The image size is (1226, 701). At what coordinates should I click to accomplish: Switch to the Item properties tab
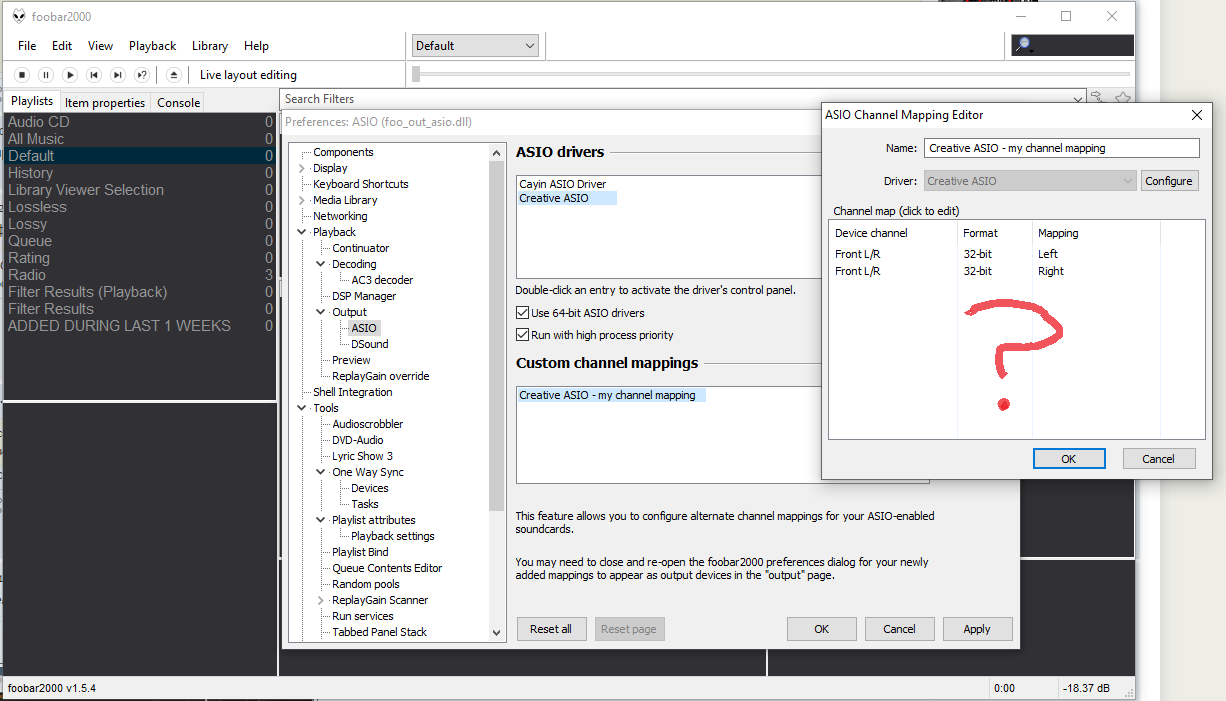(x=105, y=102)
